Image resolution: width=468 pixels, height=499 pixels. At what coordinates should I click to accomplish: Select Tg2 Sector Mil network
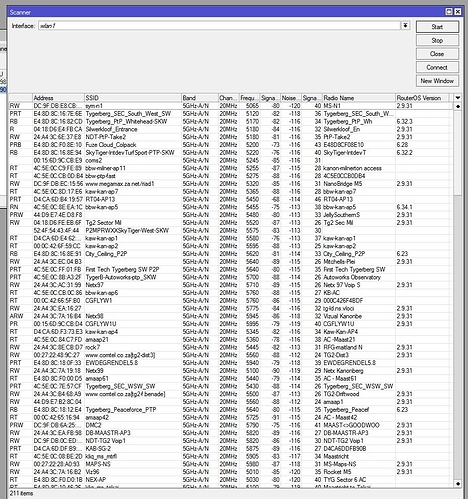tap(231, 223)
